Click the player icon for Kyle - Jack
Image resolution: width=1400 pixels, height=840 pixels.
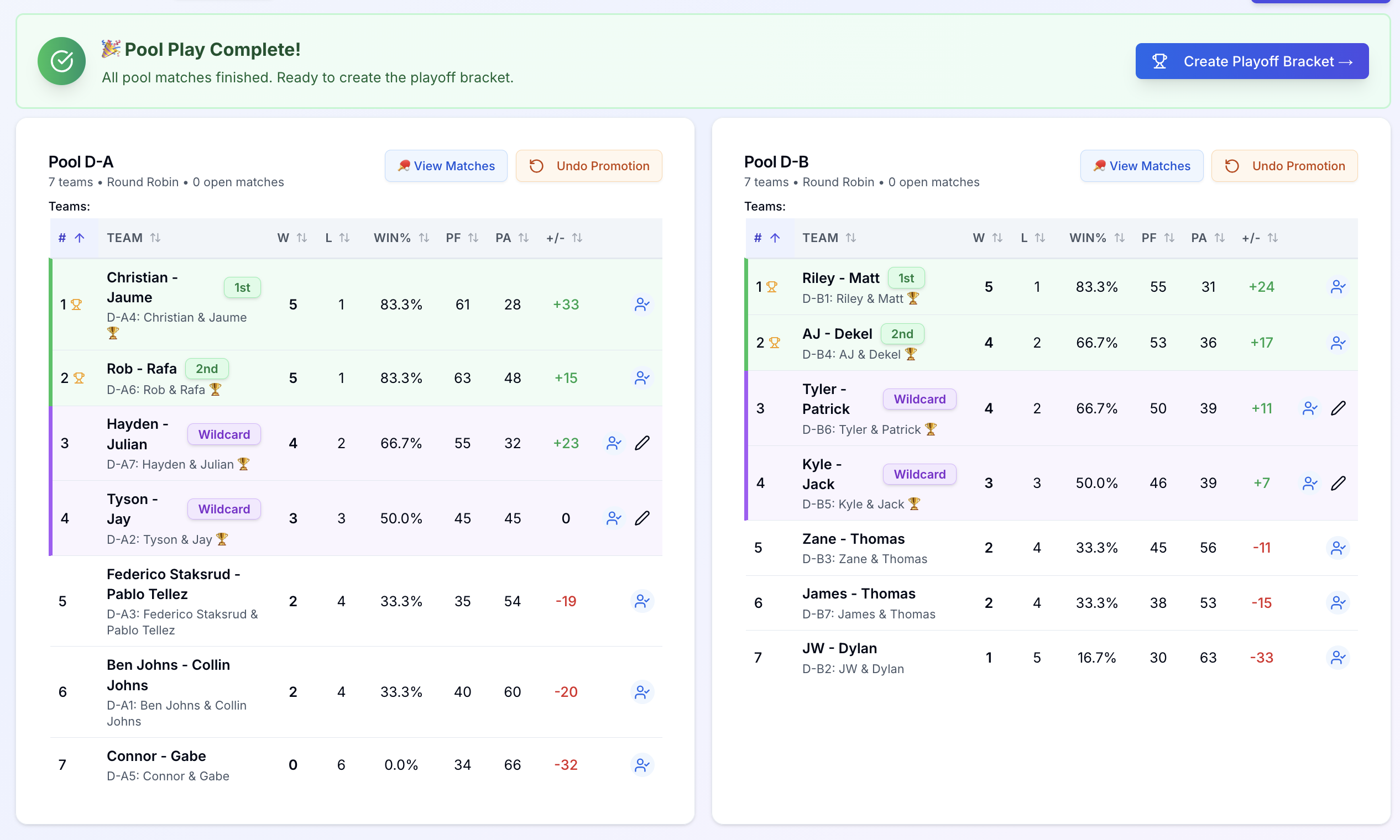click(1309, 483)
